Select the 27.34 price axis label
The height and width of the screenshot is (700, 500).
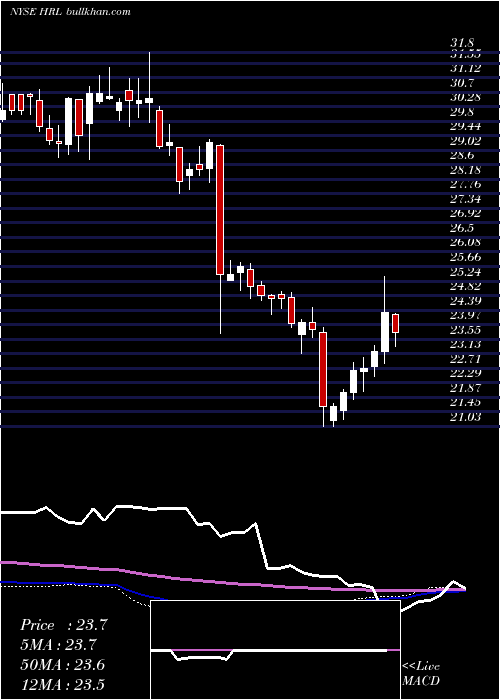[x=466, y=199]
